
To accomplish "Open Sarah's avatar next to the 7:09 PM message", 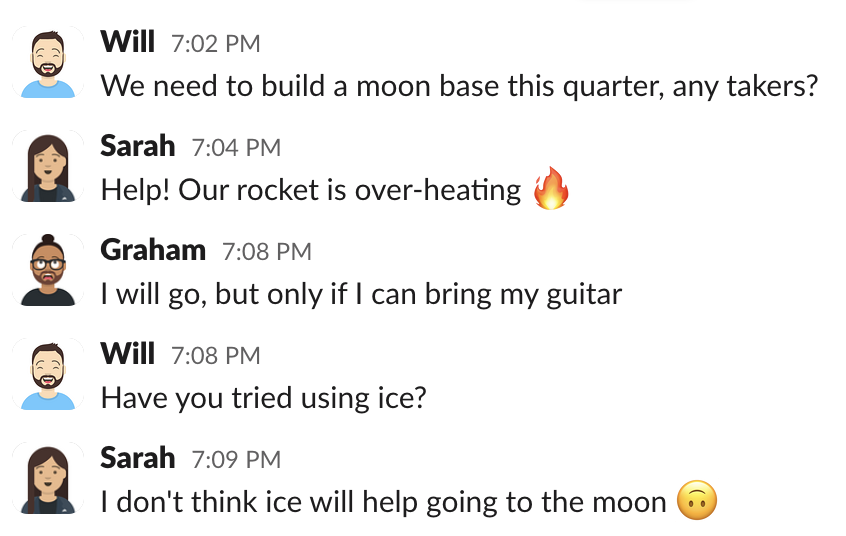I will [x=48, y=479].
